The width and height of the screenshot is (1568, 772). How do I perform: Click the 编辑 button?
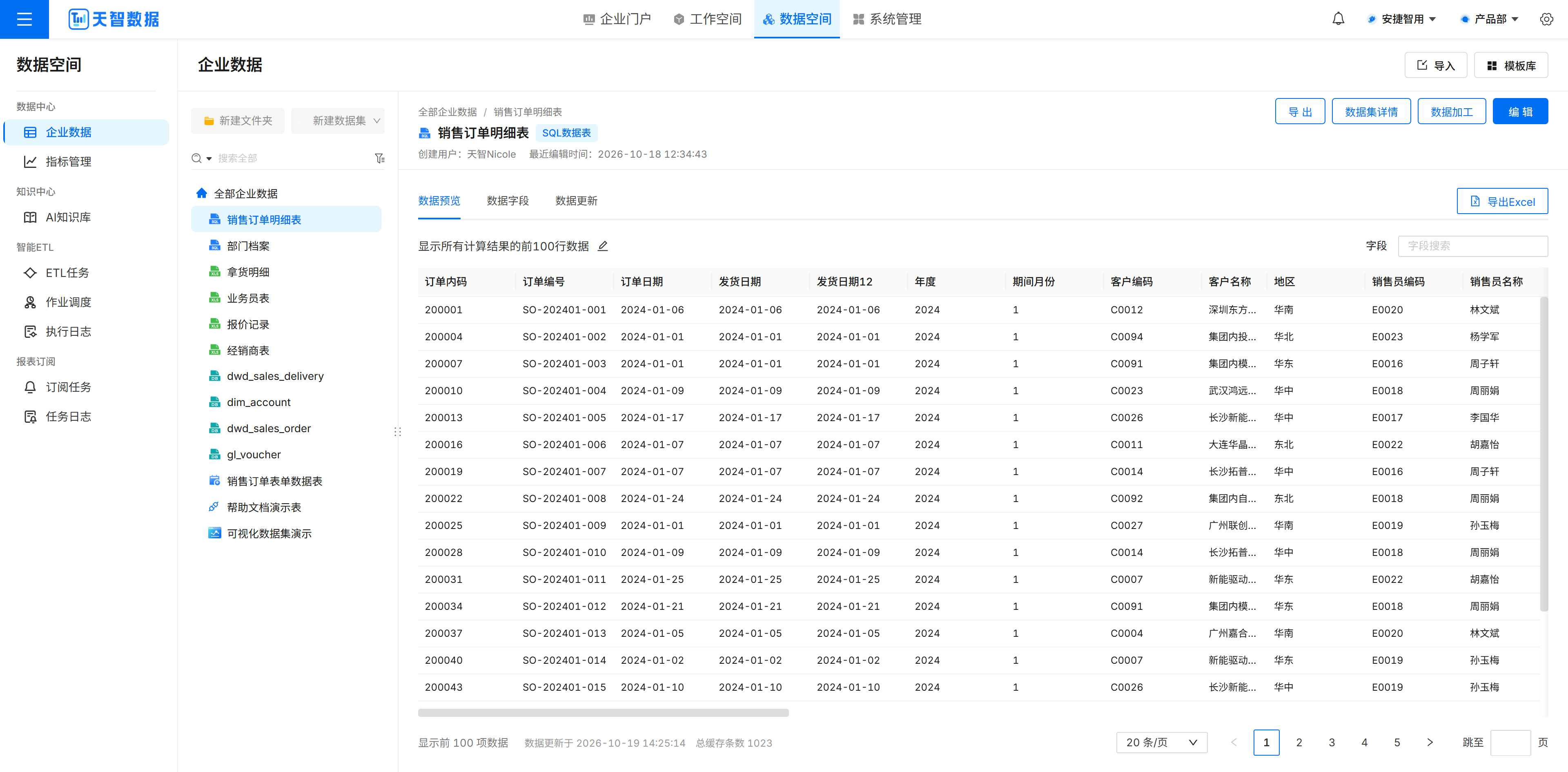pos(1520,112)
